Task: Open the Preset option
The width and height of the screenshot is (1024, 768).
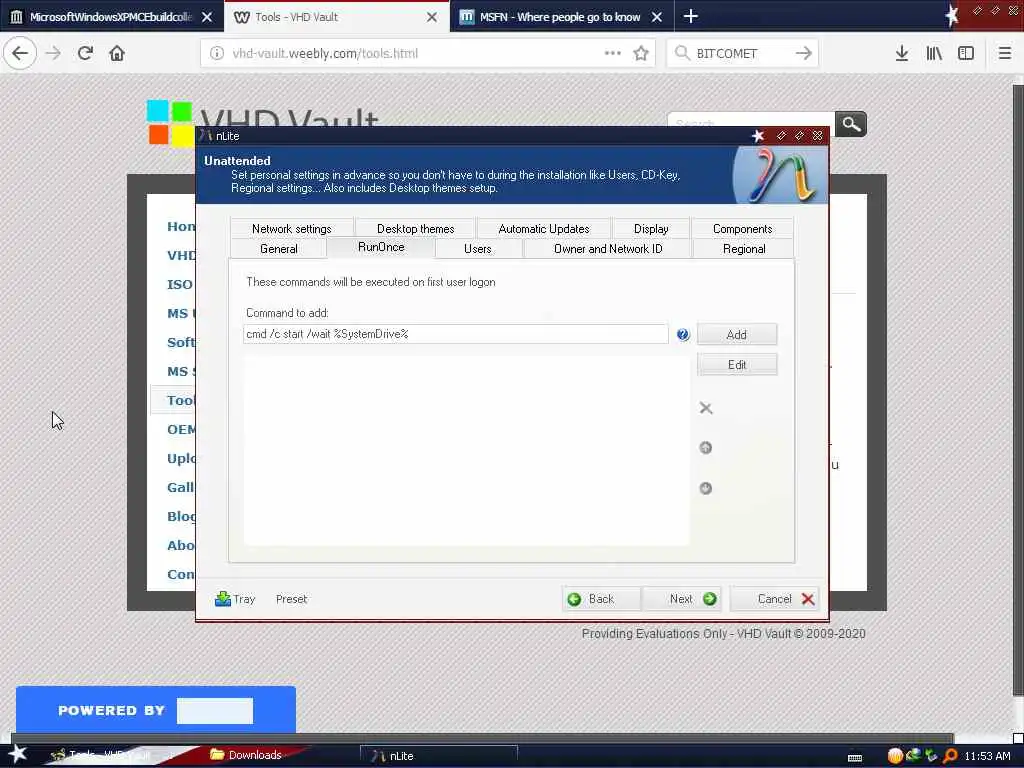Action: [291, 599]
